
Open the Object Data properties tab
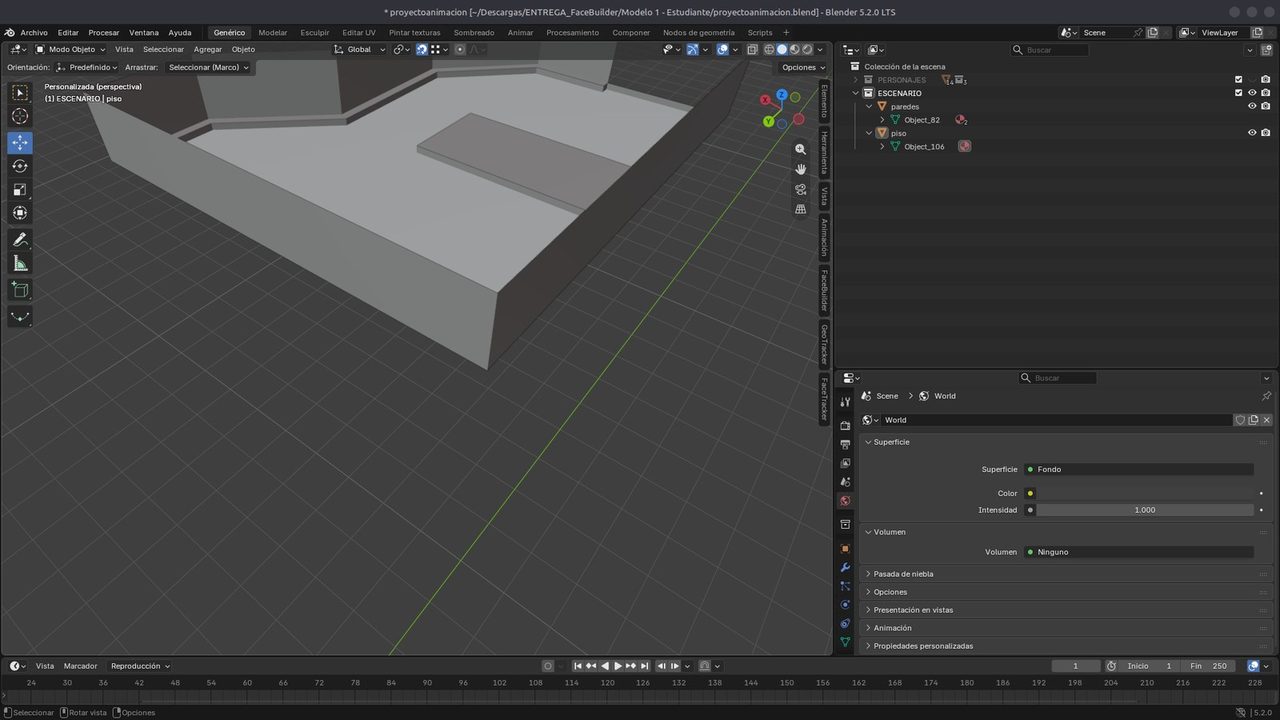coord(845,643)
